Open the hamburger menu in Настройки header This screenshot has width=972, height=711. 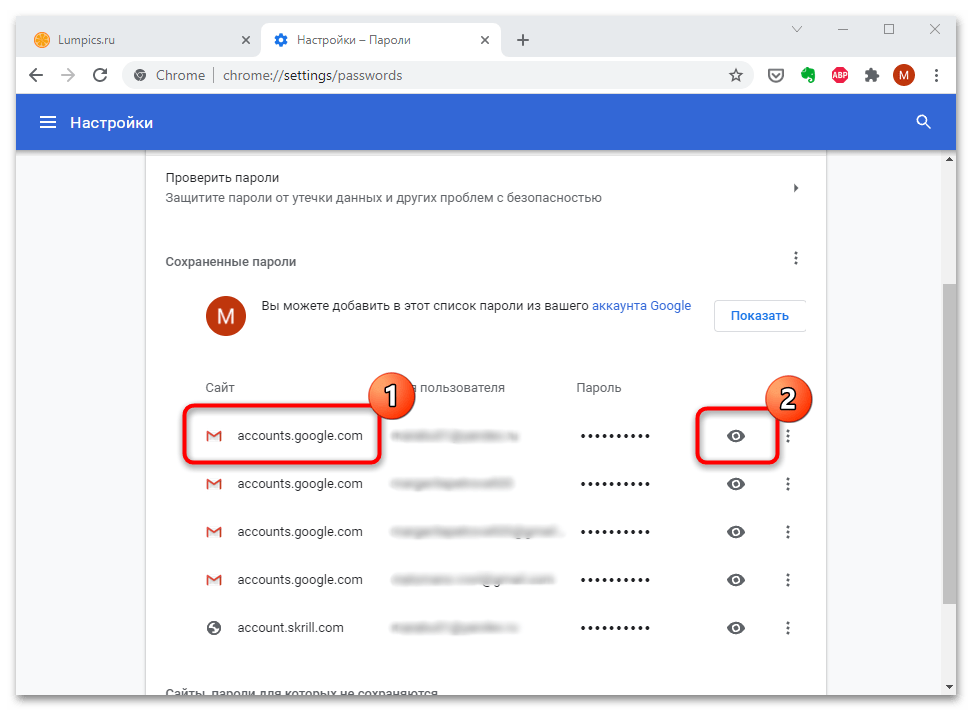click(x=47, y=122)
